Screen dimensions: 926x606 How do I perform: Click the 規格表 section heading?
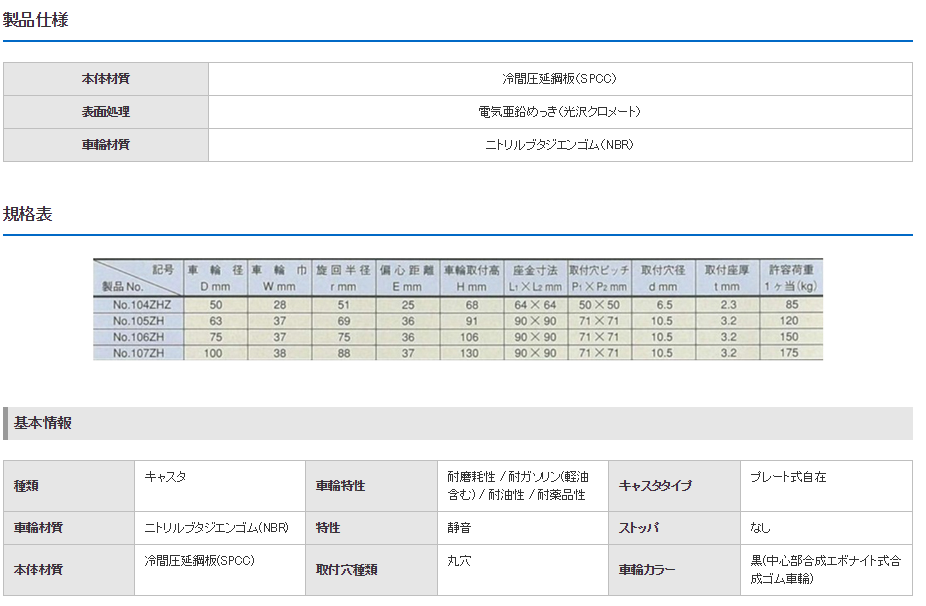pyautogui.click(x=27, y=214)
